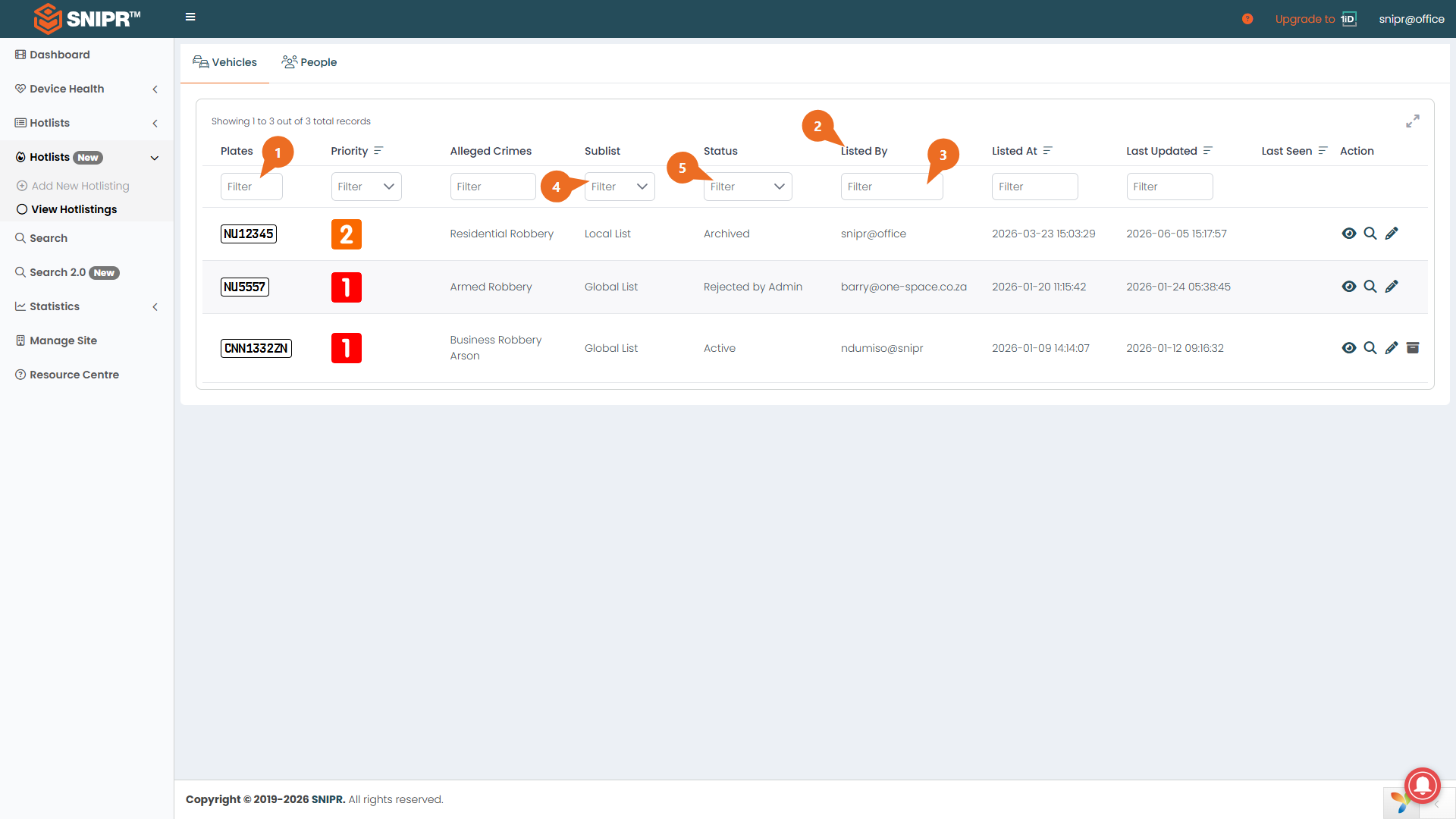
Task: View NU12345 hotlisting with eye icon
Action: tap(1349, 234)
